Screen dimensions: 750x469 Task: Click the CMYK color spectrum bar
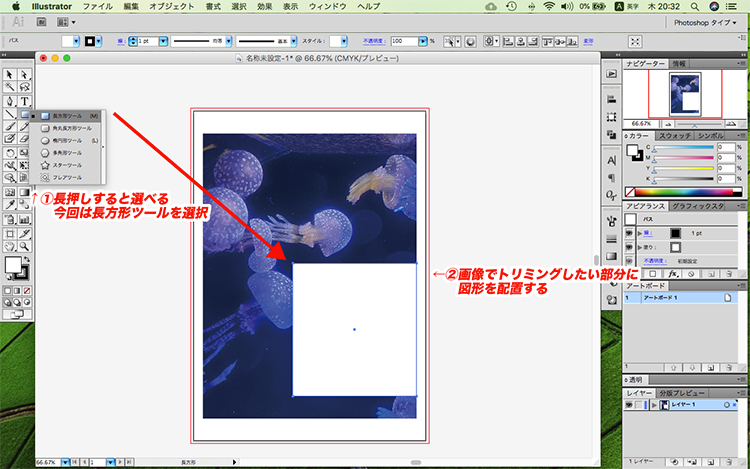[680, 192]
